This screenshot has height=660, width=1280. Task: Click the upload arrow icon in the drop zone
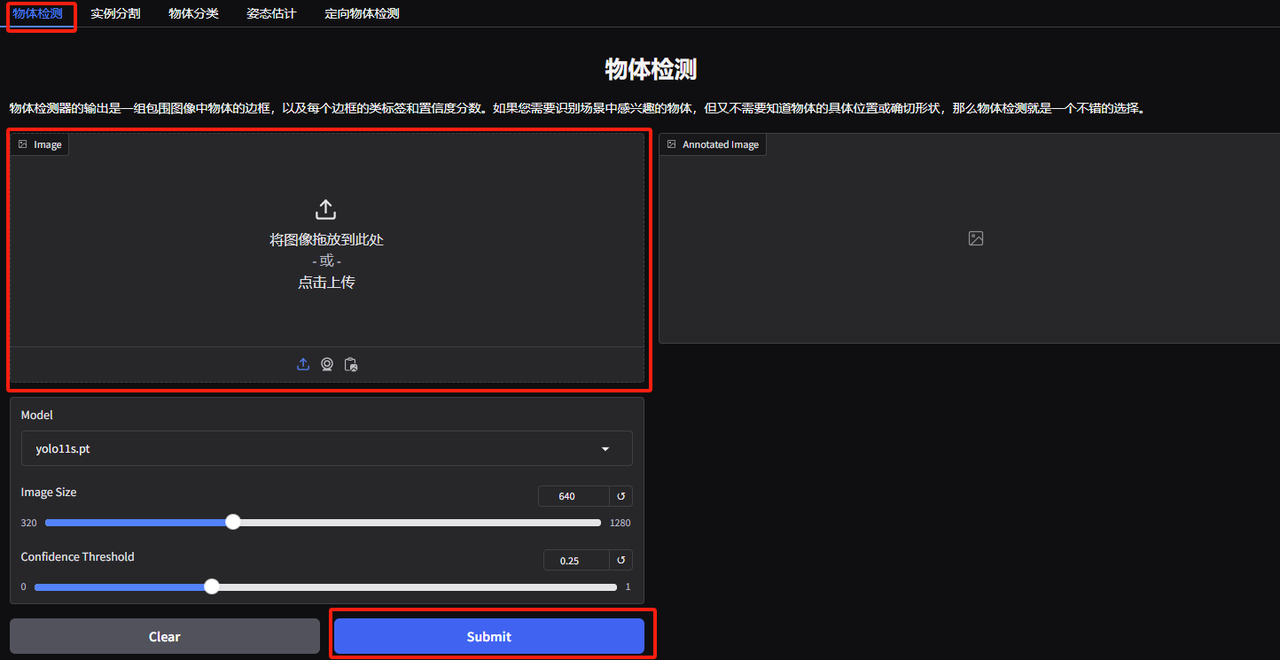pyautogui.click(x=326, y=208)
